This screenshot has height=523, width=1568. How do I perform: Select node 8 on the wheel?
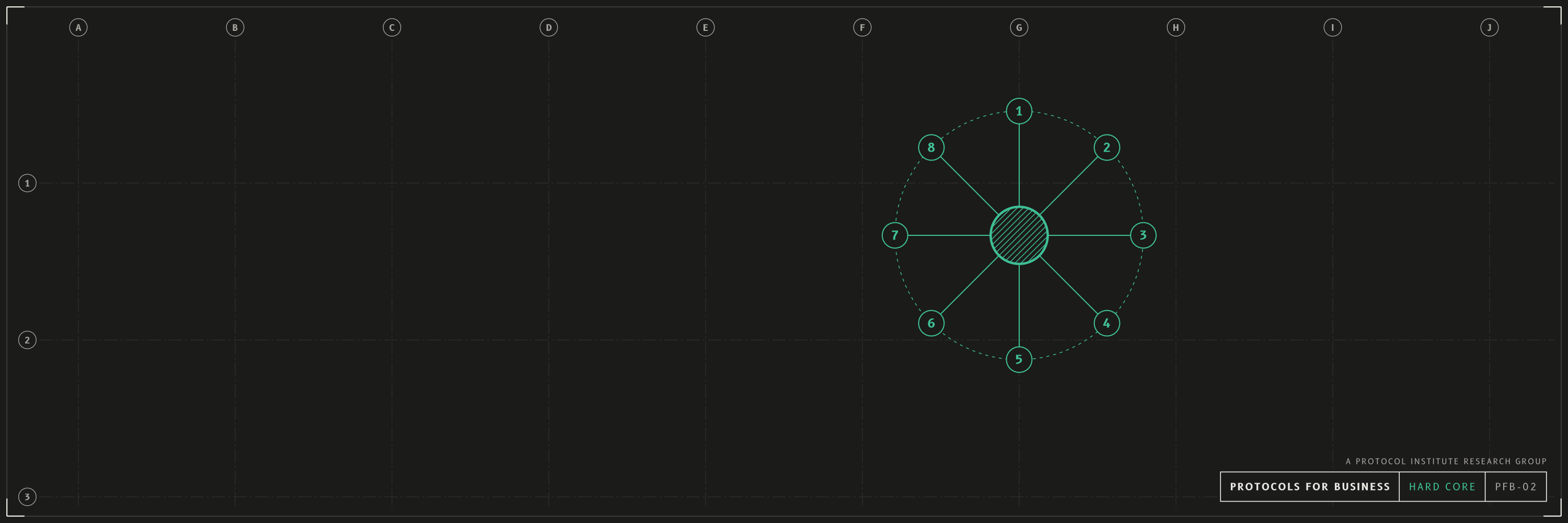tap(931, 147)
